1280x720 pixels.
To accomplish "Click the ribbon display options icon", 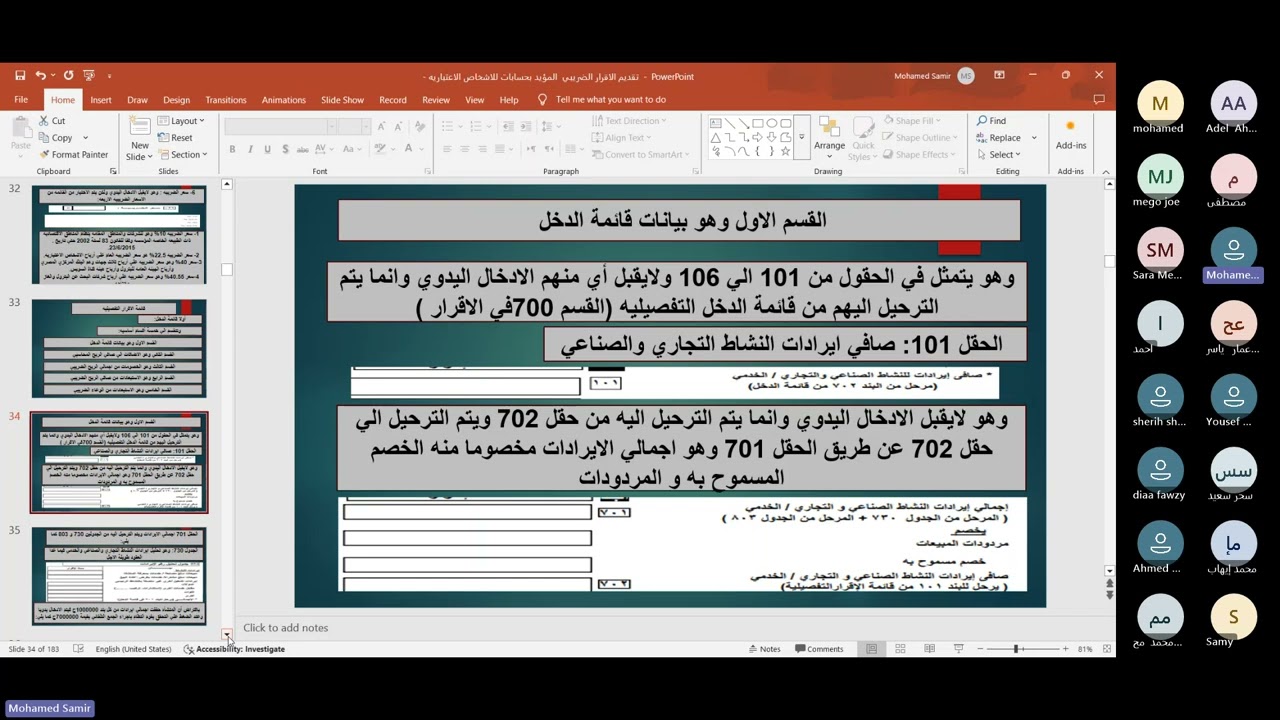I will click(x=999, y=75).
